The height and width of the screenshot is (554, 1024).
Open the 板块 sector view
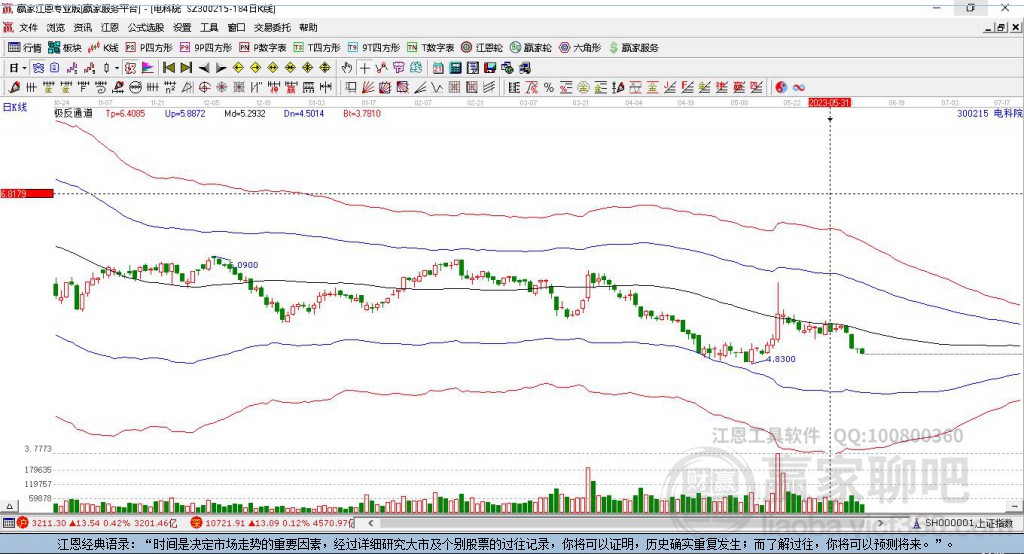(64, 48)
